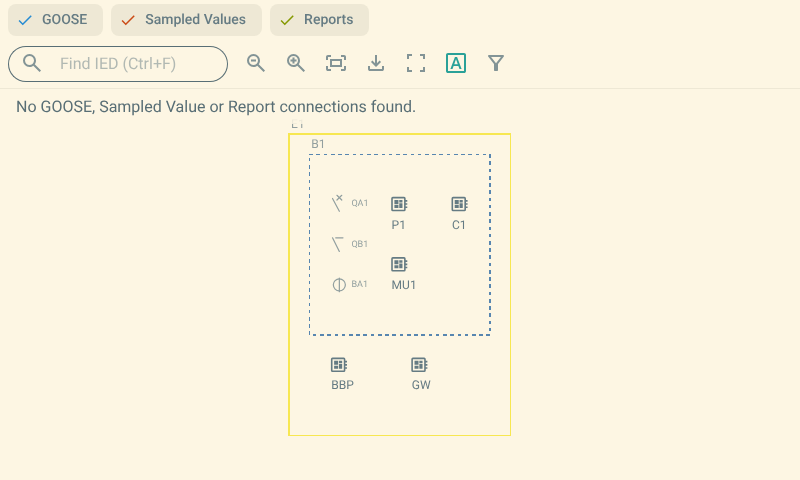
Task: Click the zoom to fit icon
Action: tap(336, 63)
